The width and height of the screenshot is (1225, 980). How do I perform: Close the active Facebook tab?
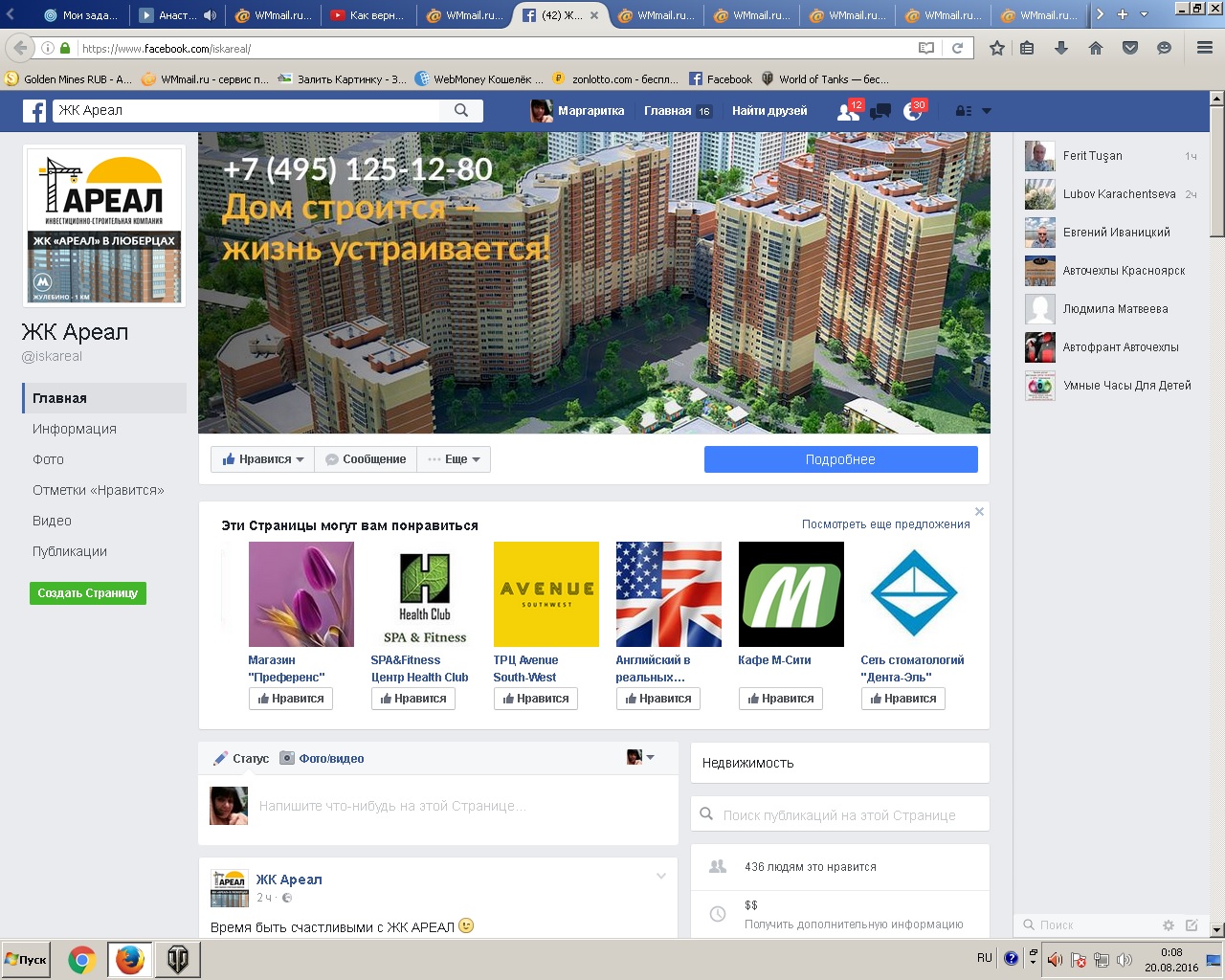click(x=594, y=15)
